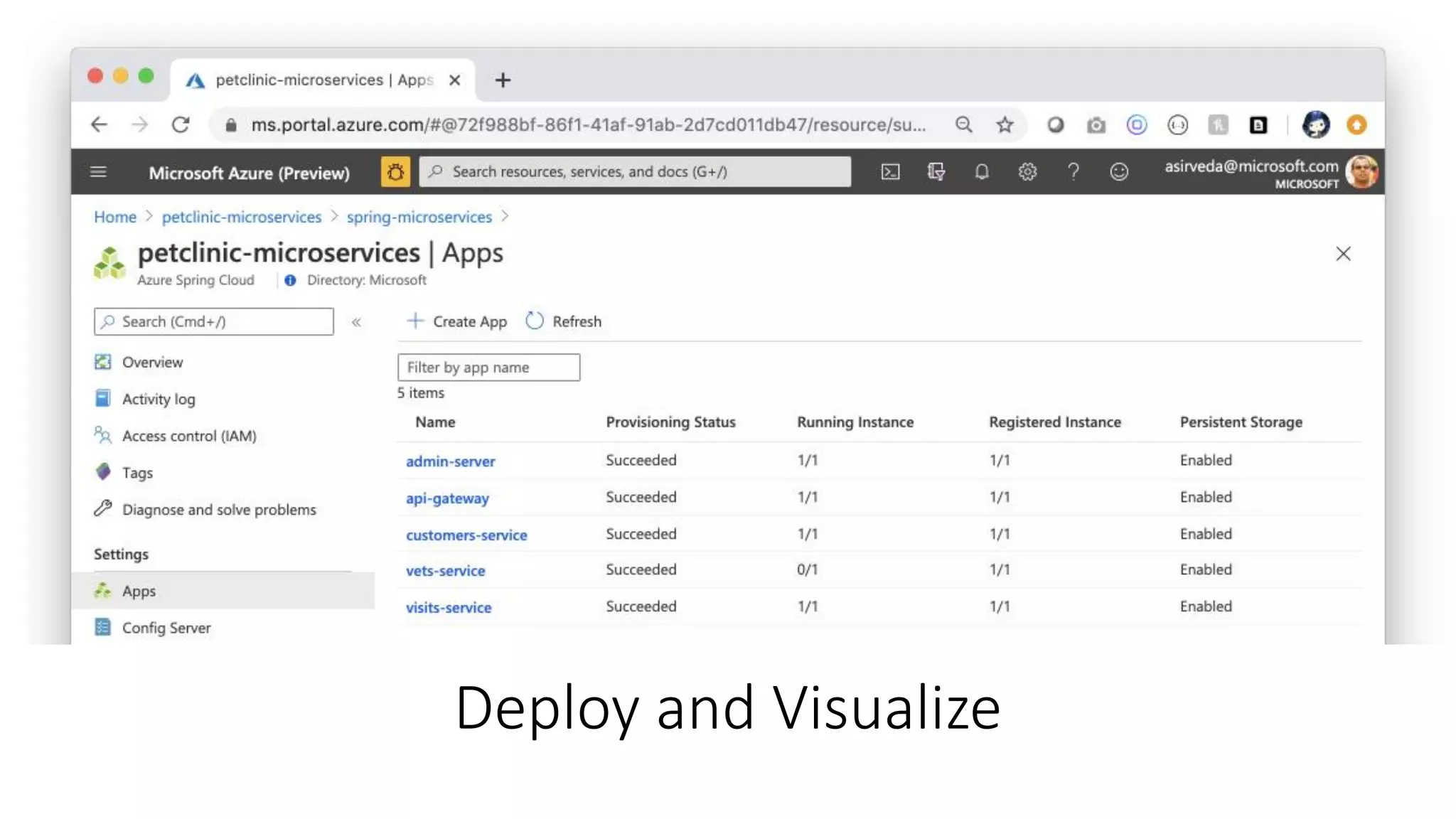Click Create App button
Image resolution: width=1456 pixels, height=819 pixels.
456,321
